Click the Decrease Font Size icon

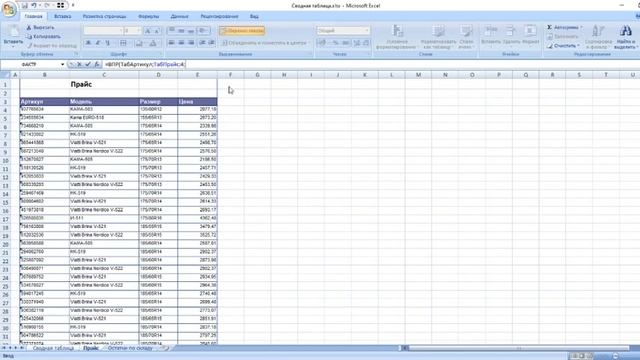[x=157, y=31]
